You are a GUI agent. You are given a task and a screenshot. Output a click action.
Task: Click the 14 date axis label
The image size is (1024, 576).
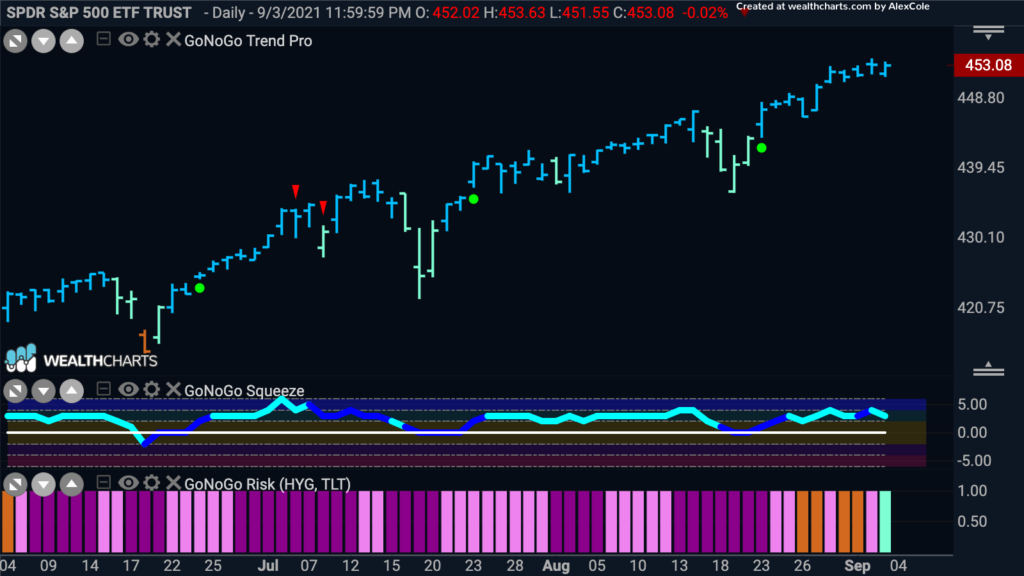(90, 566)
